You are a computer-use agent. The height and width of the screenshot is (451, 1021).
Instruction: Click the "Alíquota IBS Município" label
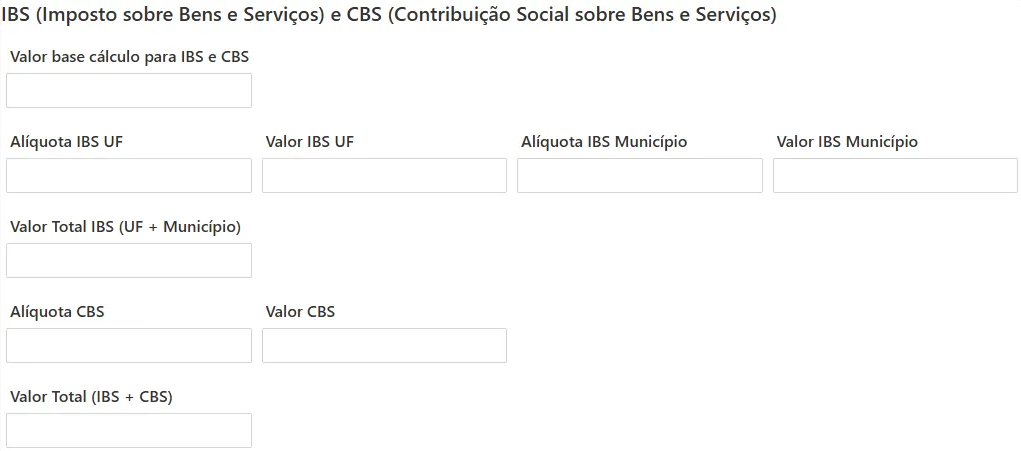[x=604, y=142]
